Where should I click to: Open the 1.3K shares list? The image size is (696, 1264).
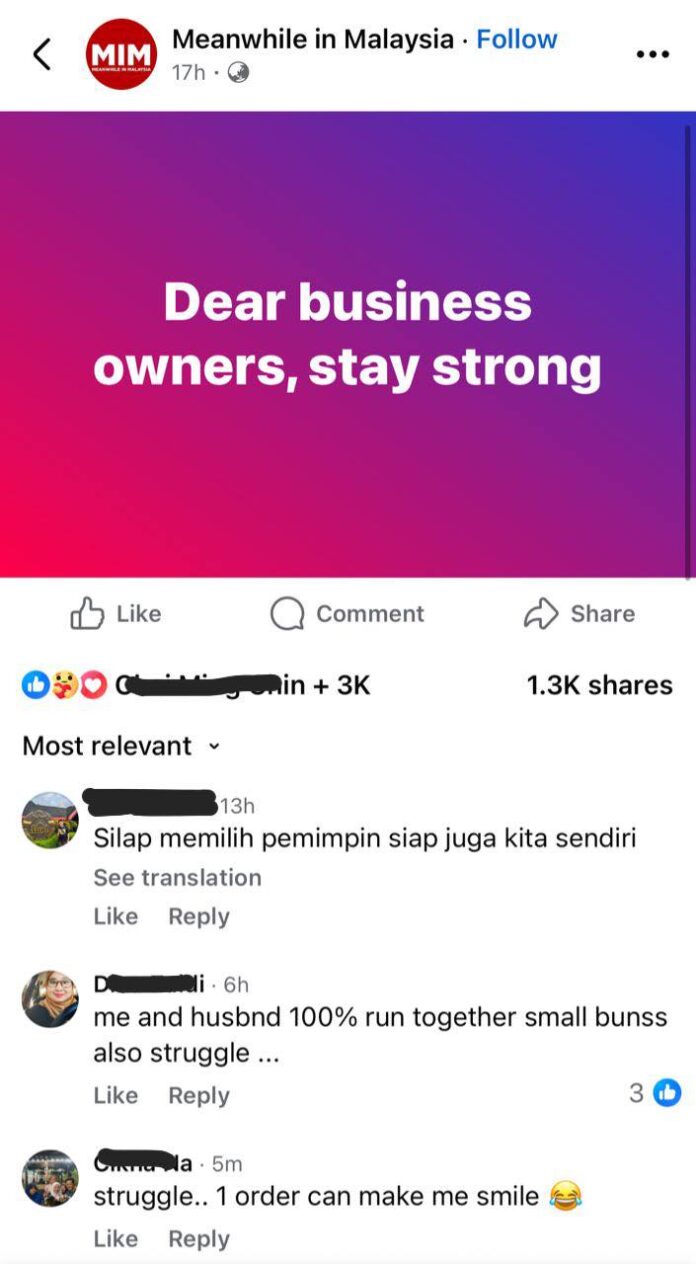[x=599, y=685]
